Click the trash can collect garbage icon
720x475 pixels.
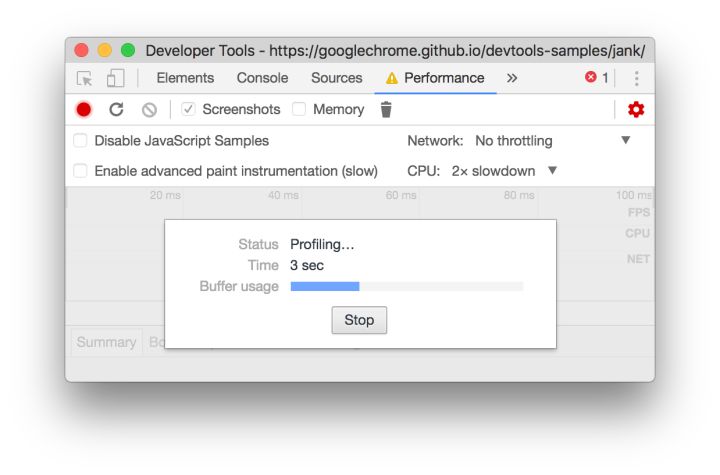pyautogui.click(x=386, y=109)
